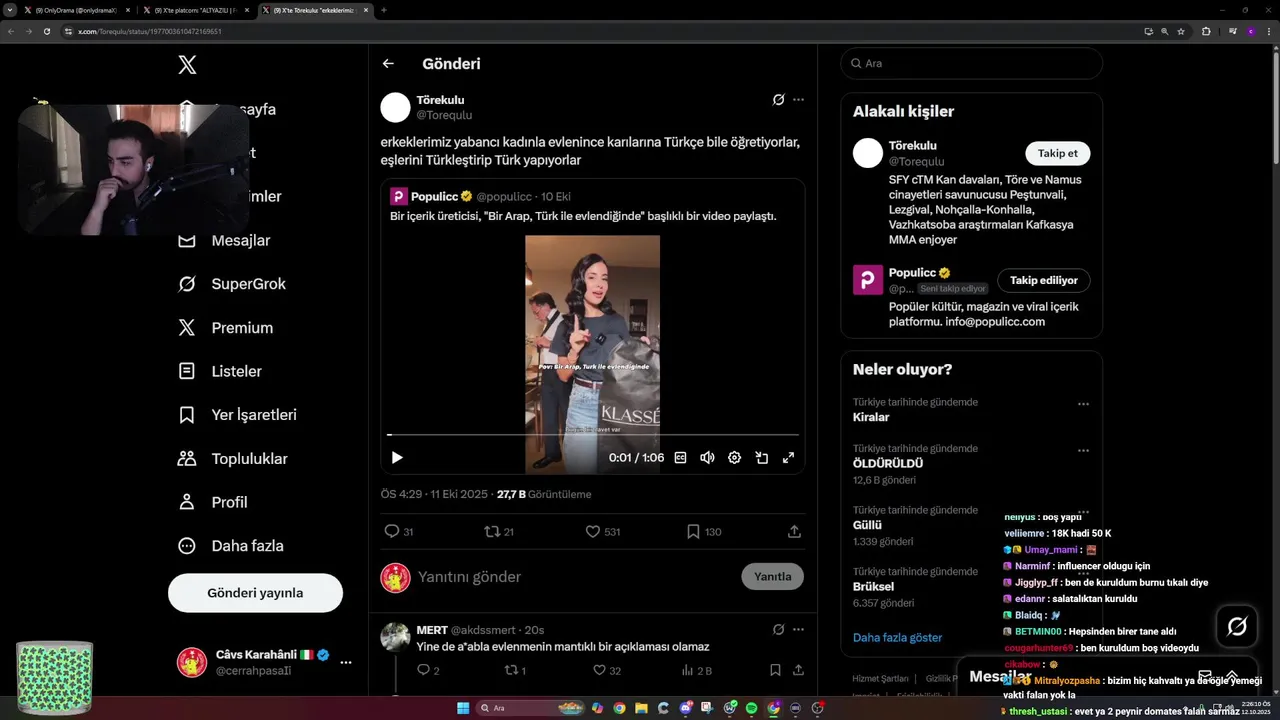The width and height of the screenshot is (1280, 720).
Task: Like MERT's reply with 32 likes
Action: pyautogui.click(x=599, y=670)
